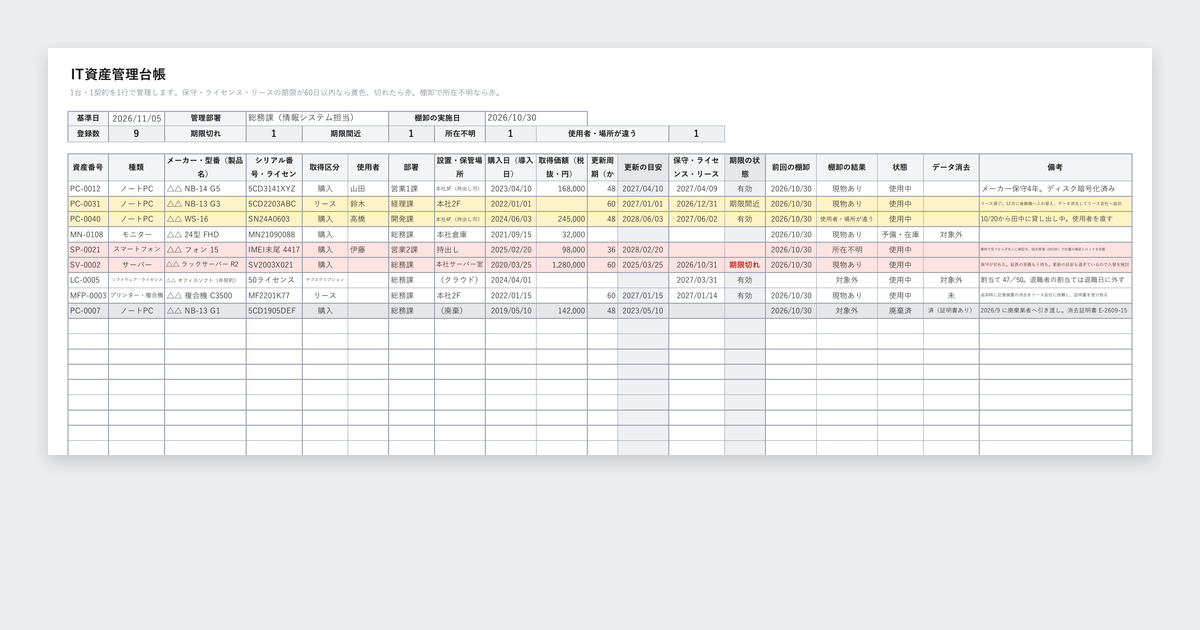Click the 備考 column header
This screenshot has width=1200, height=630.
coord(1055,167)
